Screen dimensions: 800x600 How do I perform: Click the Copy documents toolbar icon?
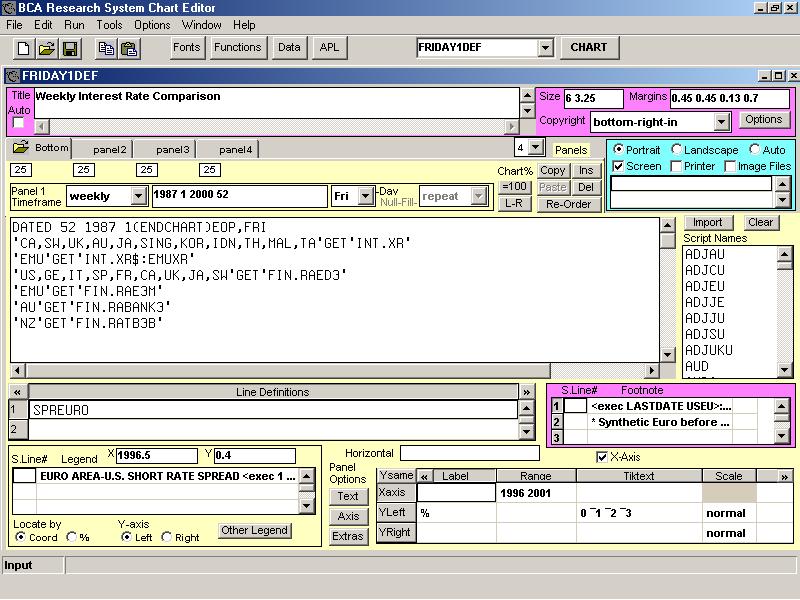106,48
